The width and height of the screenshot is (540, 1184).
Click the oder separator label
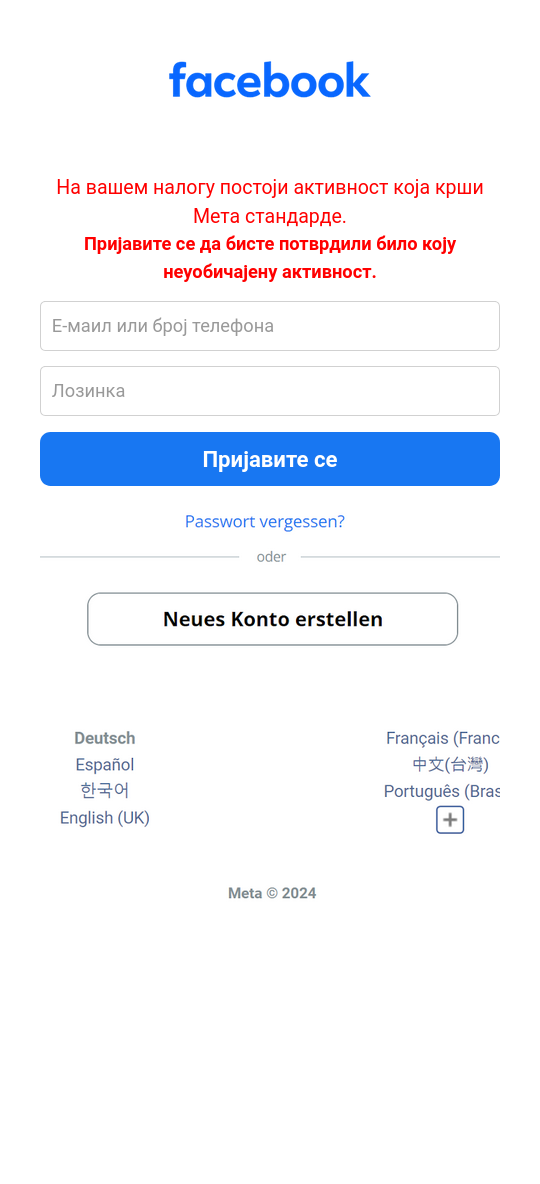tap(271, 557)
